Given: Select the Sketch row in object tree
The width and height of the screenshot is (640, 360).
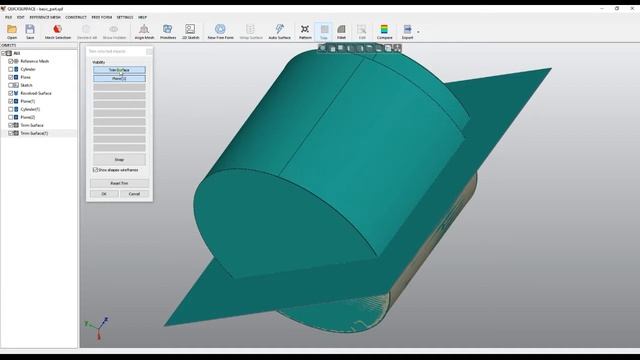Looking at the screenshot, I should pos(26,85).
